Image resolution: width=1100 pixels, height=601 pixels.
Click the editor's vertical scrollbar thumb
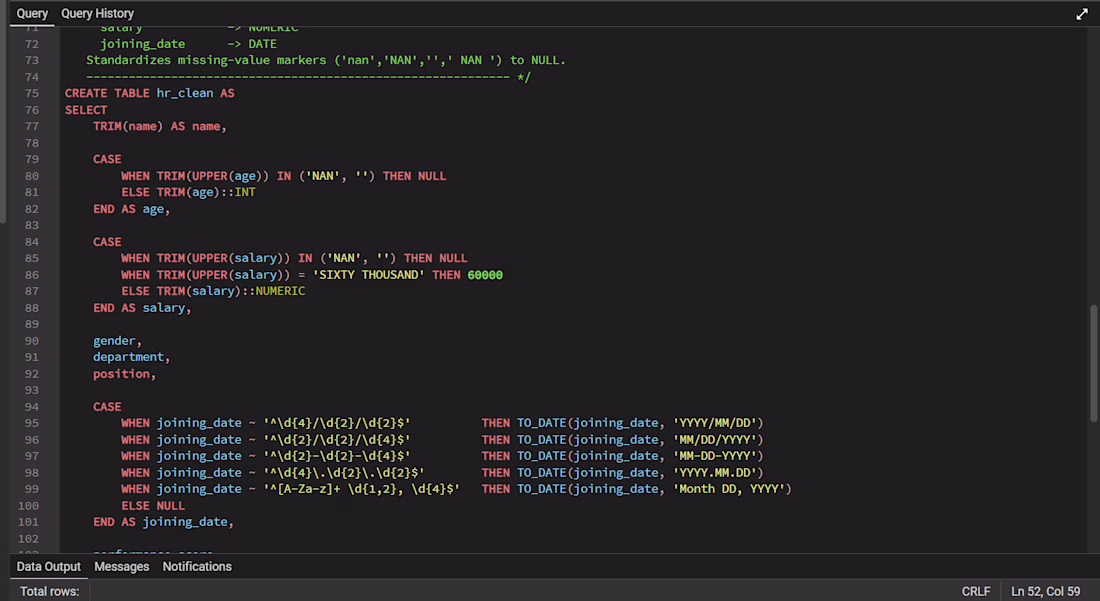(x=1094, y=363)
